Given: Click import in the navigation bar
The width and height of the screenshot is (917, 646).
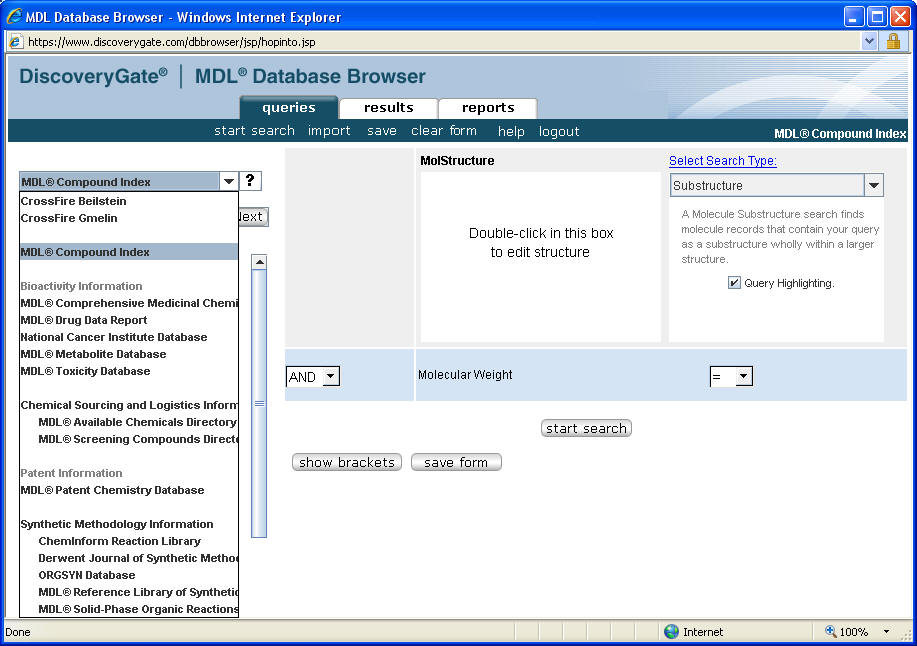Looking at the screenshot, I should 329,131.
